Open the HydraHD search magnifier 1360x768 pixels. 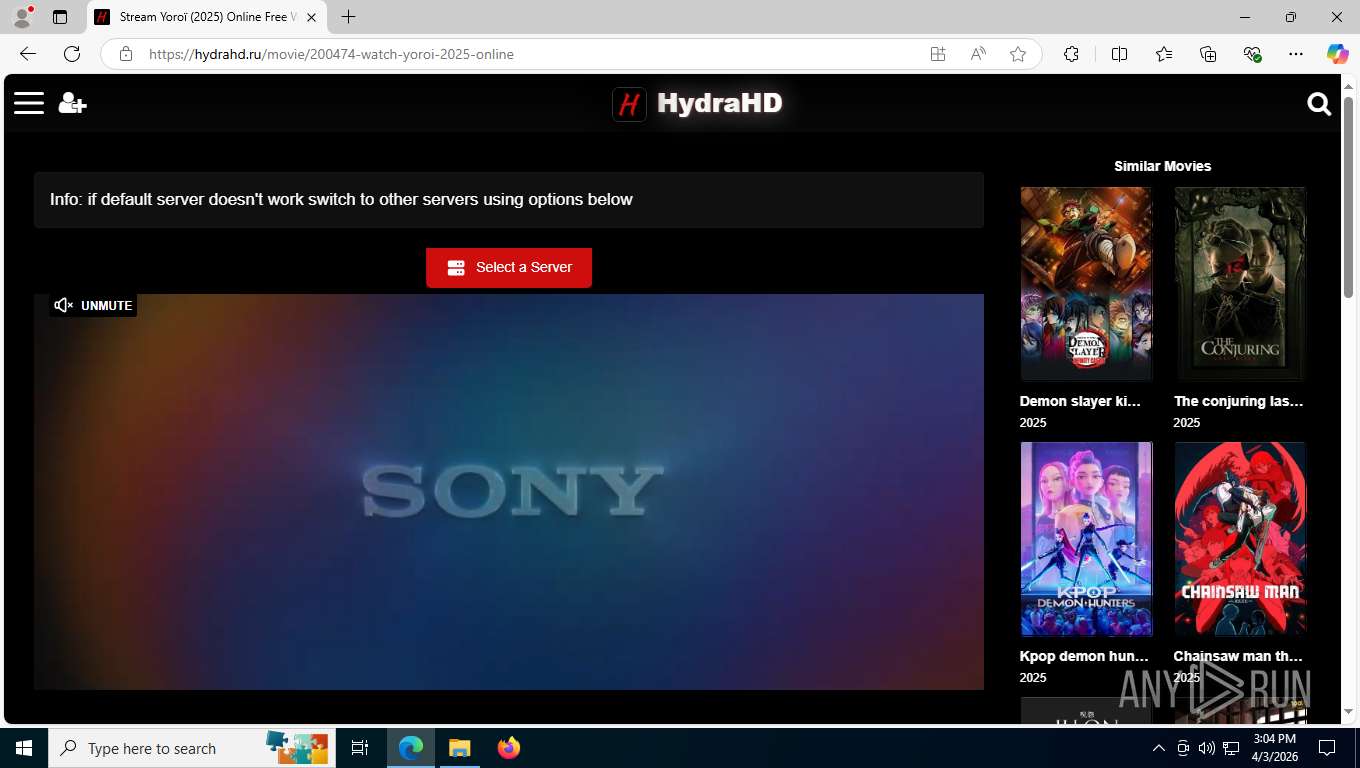coord(1319,104)
